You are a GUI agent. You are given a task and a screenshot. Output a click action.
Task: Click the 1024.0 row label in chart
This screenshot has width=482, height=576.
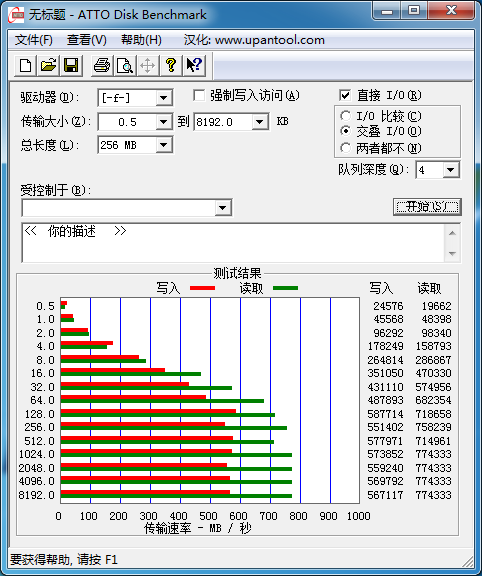(x=37, y=454)
